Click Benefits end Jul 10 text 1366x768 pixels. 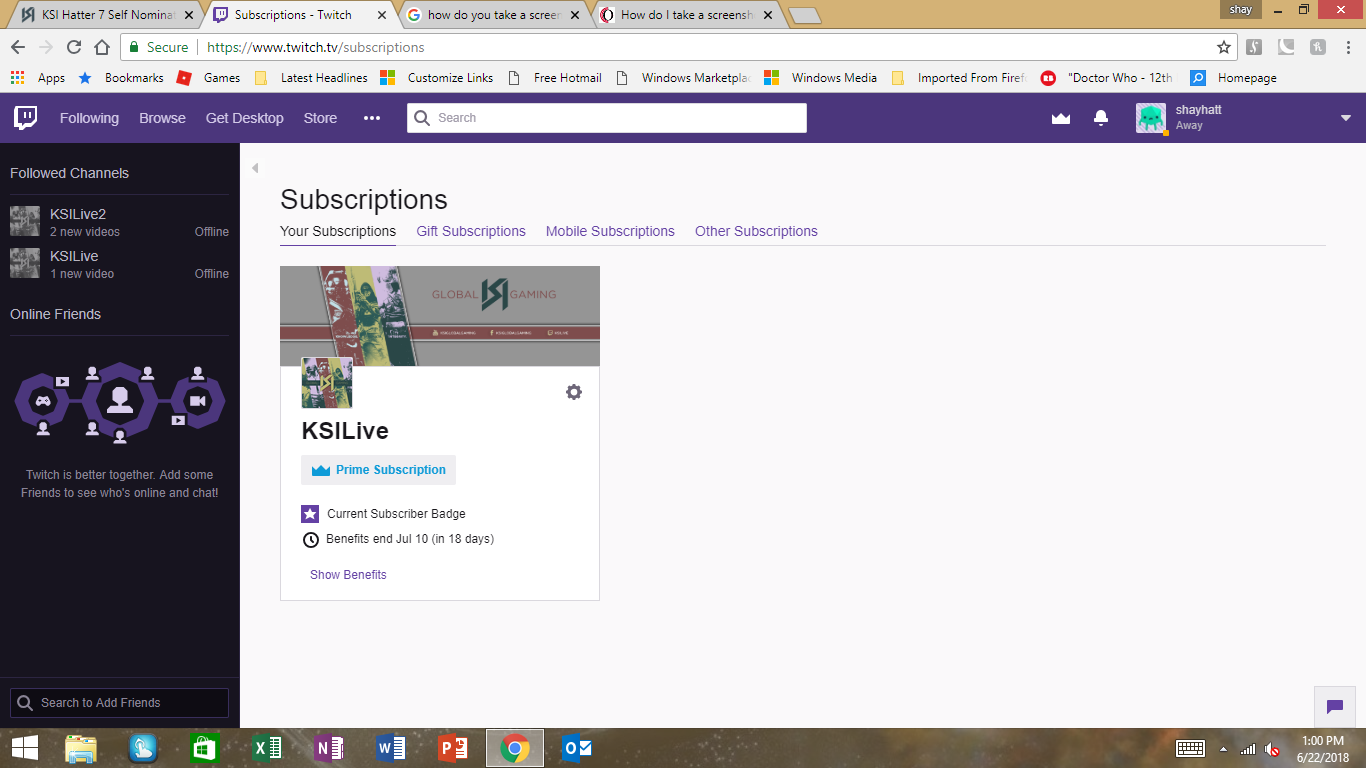(x=410, y=539)
